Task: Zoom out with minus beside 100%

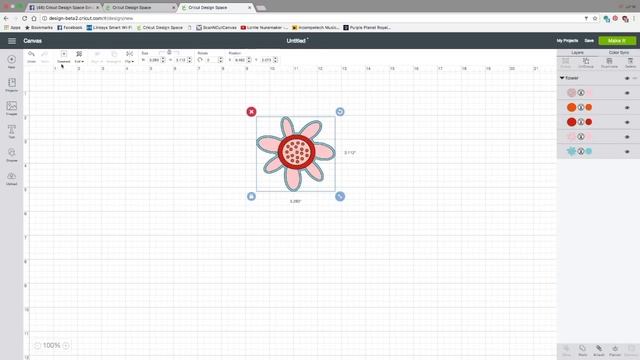Action: tap(37, 346)
